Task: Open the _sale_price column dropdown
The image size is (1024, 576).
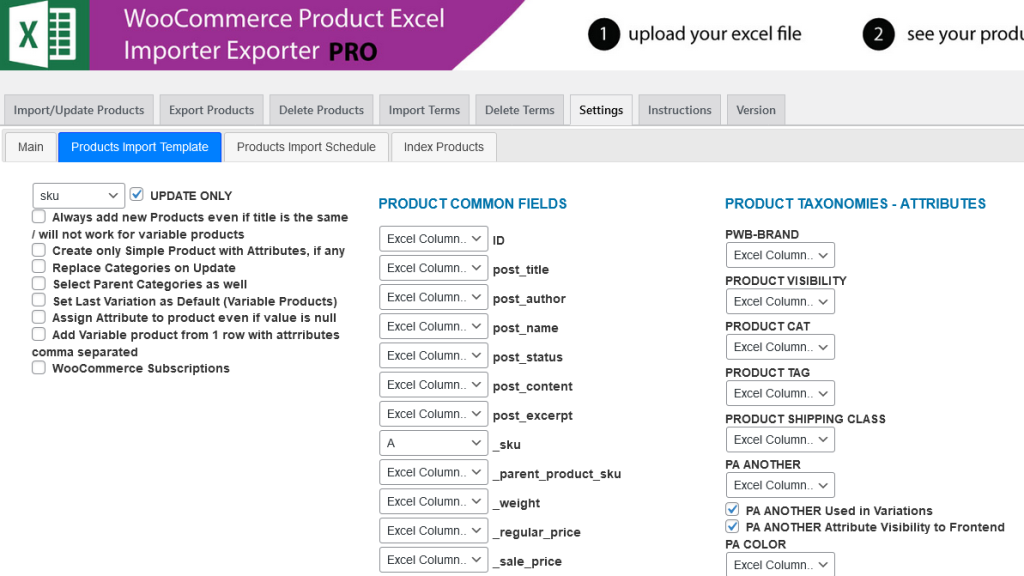Action: click(434, 560)
